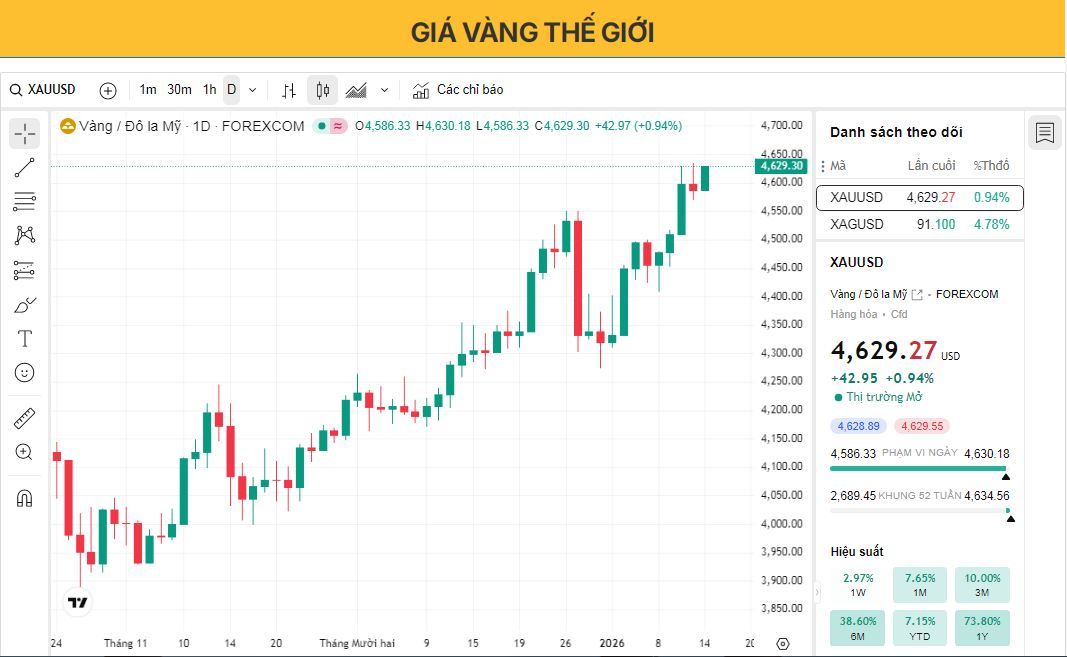Switch to the 1h timeframe

208,90
